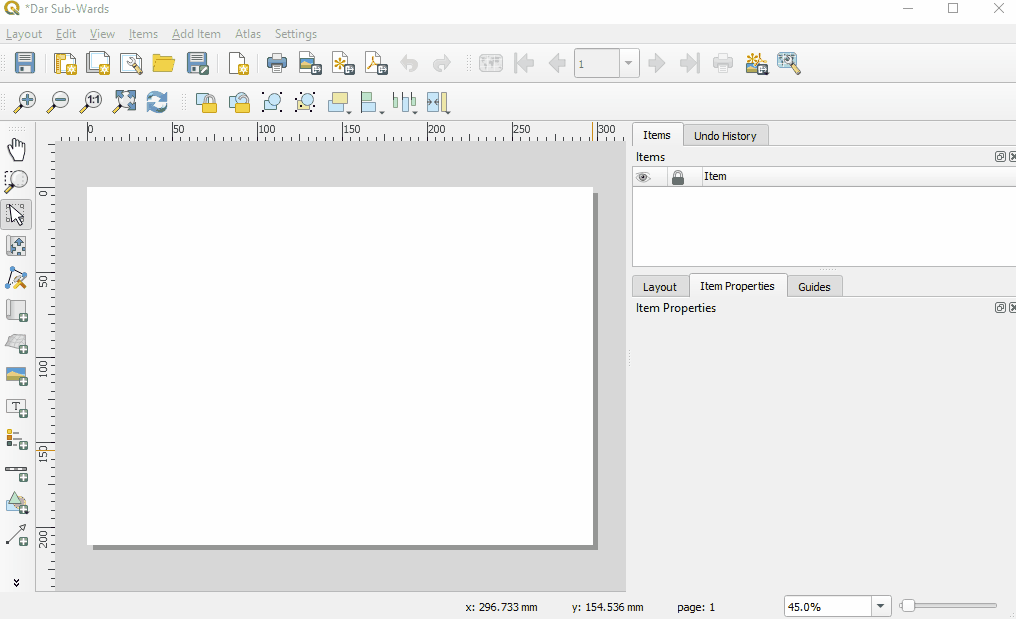1016x619 pixels.
Task: Switch to the Guides tab
Action: (814, 287)
